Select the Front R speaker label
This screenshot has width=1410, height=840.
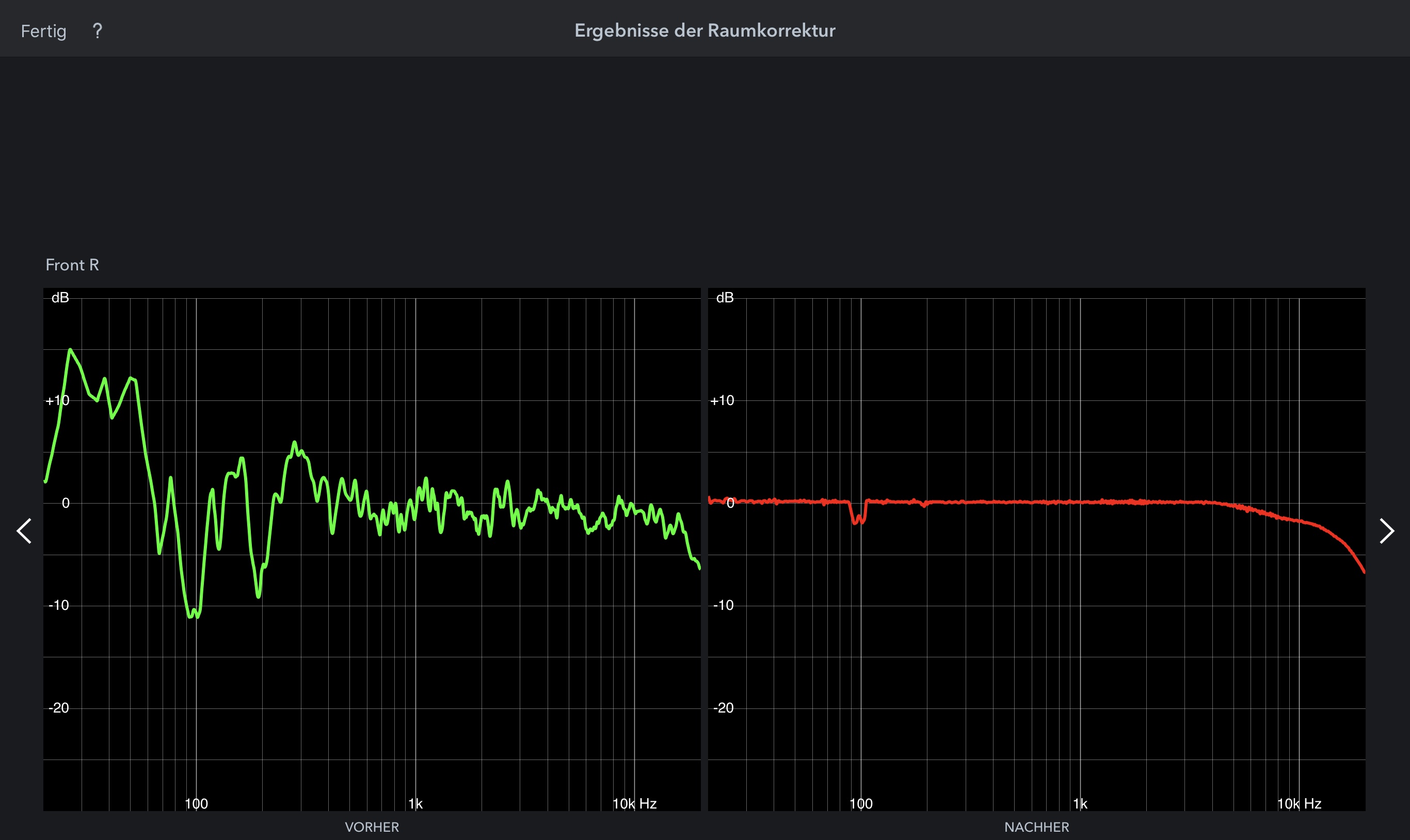click(x=72, y=265)
